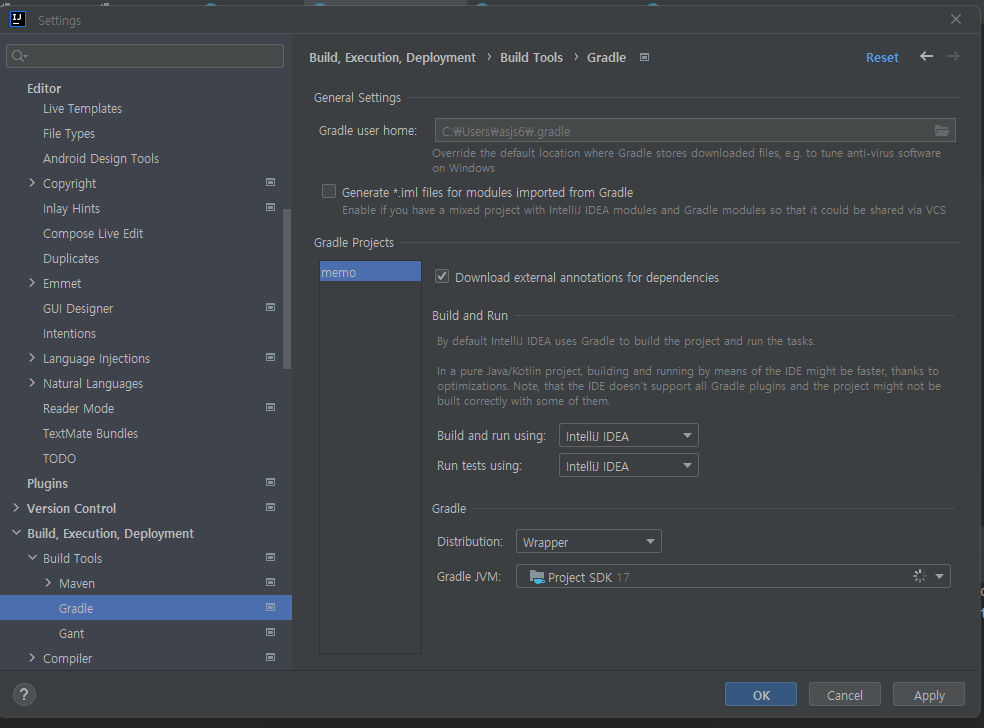Click project icon next to Reader Mode
This screenshot has height=728, width=984.
270,407
